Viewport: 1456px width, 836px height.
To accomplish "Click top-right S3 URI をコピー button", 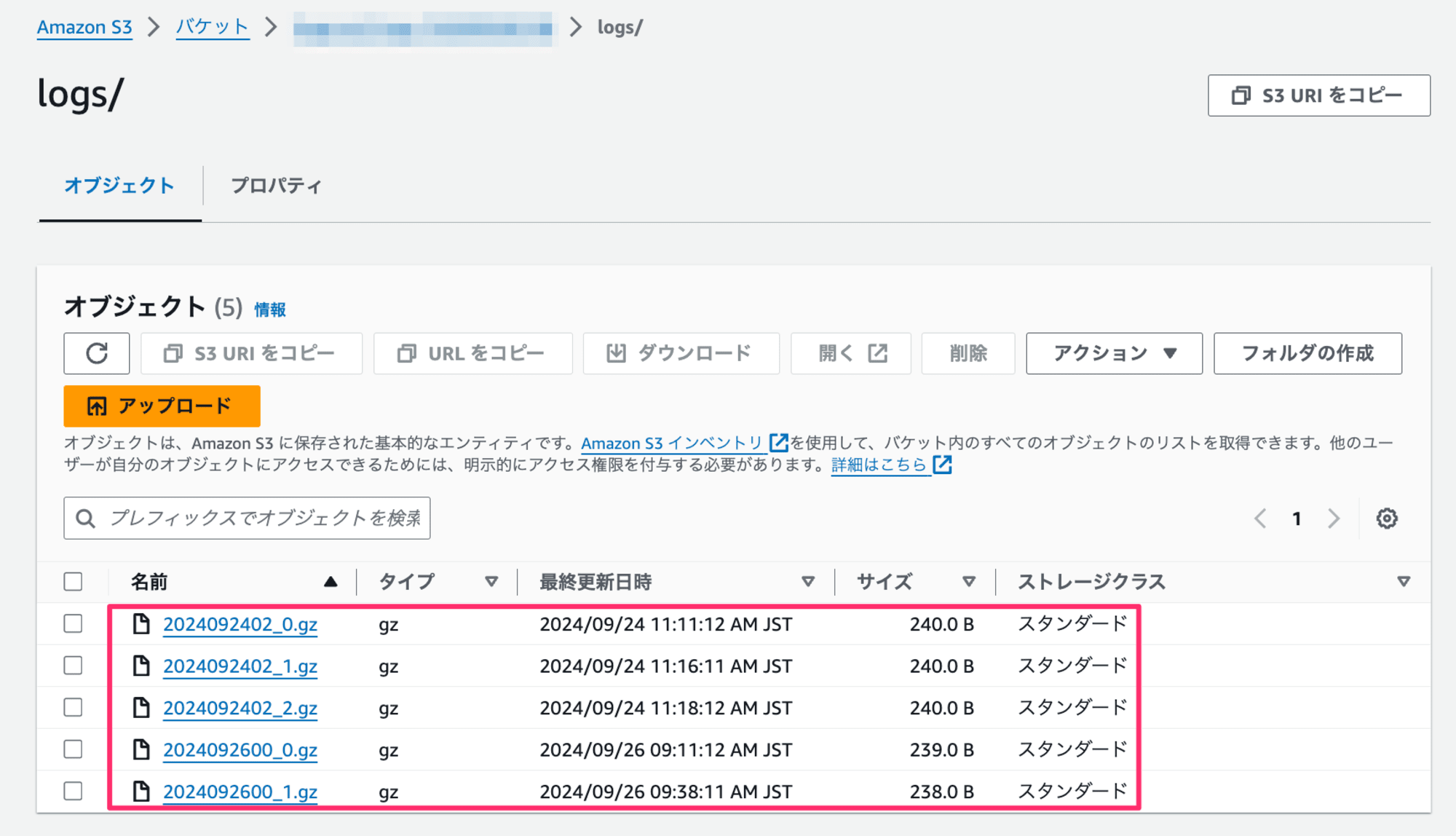I will point(1318,95).
